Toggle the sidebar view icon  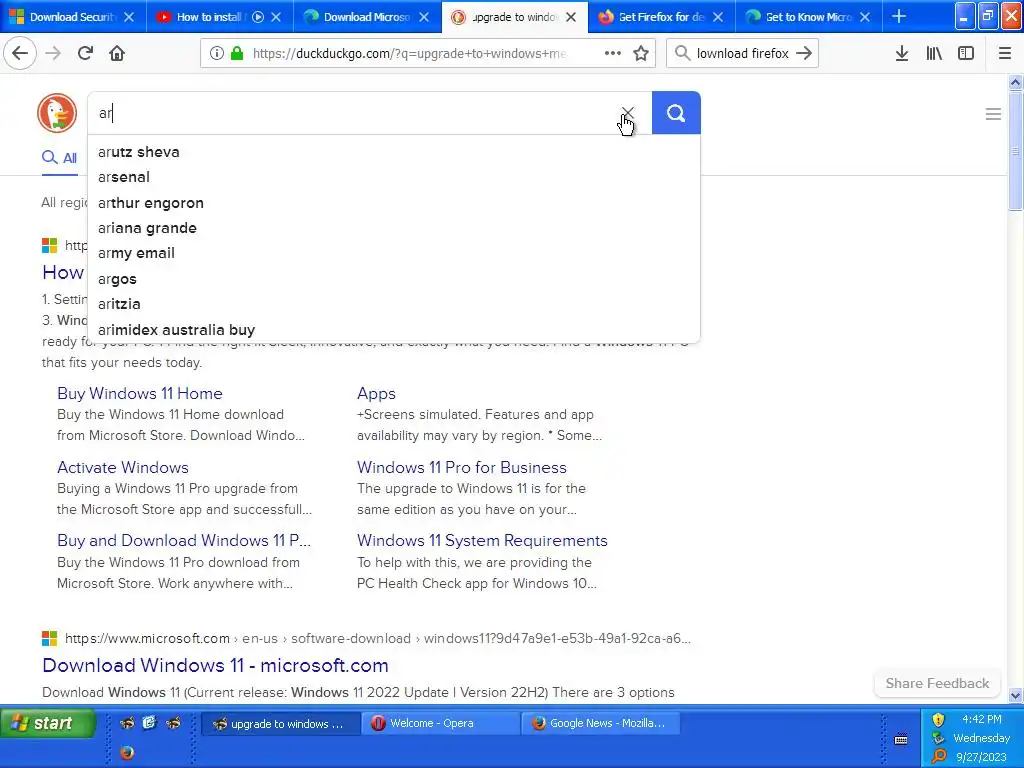point(966,54)
